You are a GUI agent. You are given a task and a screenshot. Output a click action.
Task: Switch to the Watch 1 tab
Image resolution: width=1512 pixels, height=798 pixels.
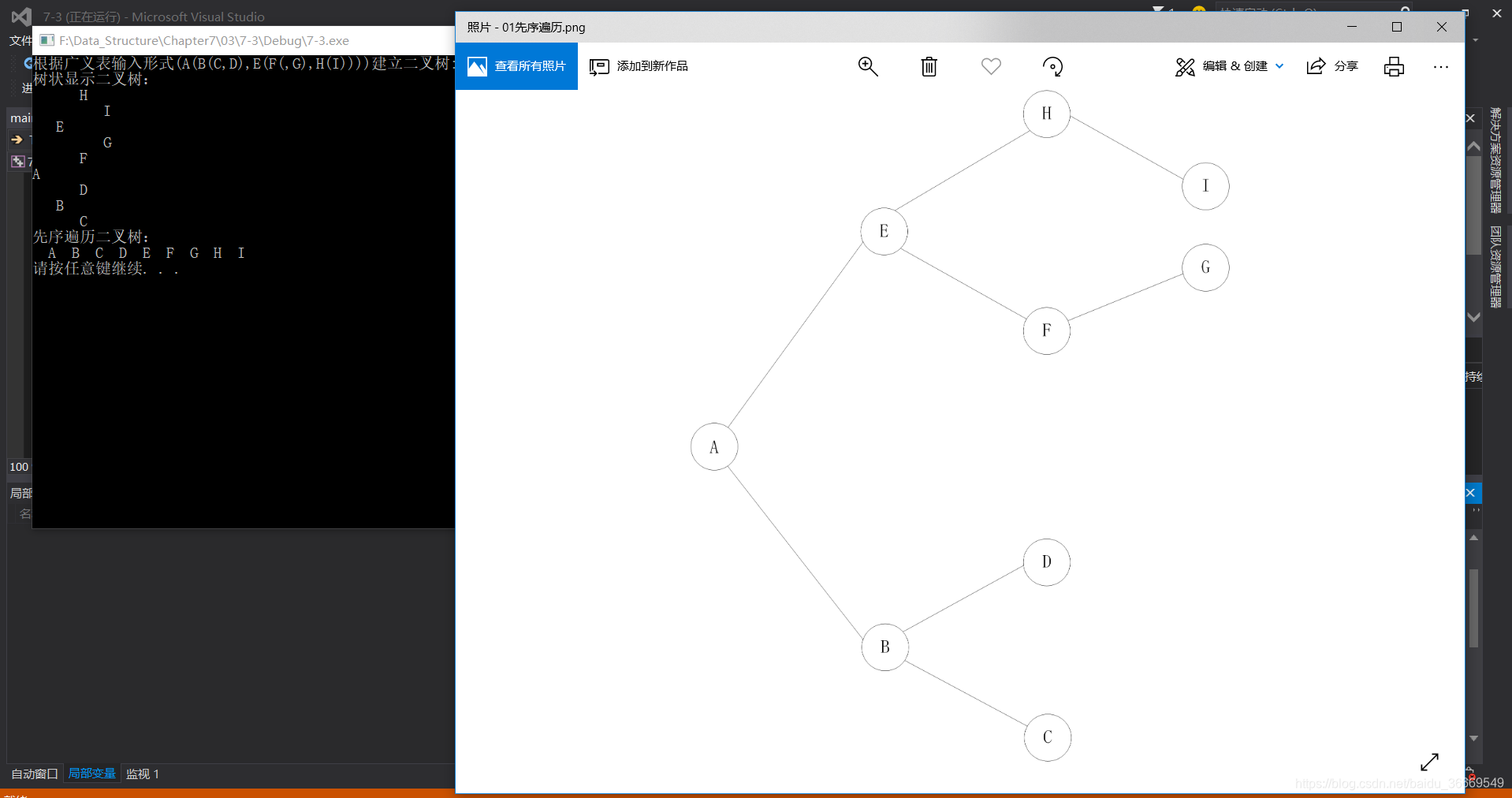point(143,774)
